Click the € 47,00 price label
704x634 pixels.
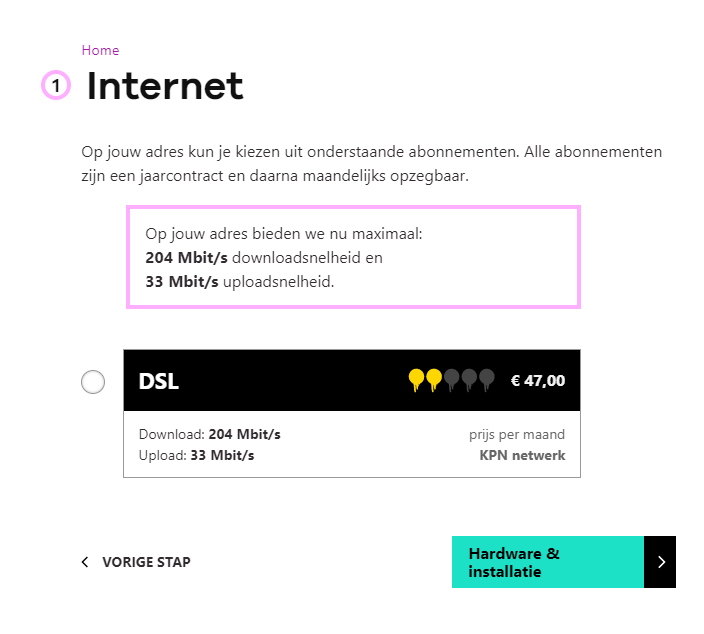(538, 381)
